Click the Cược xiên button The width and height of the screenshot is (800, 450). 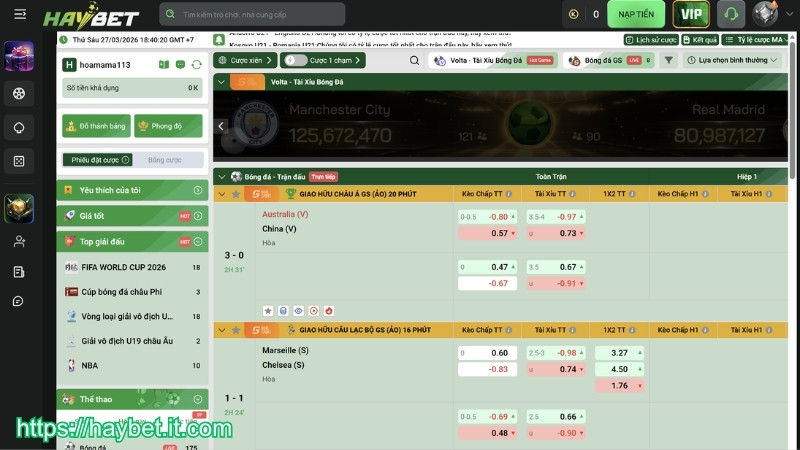tap(245, 60)
